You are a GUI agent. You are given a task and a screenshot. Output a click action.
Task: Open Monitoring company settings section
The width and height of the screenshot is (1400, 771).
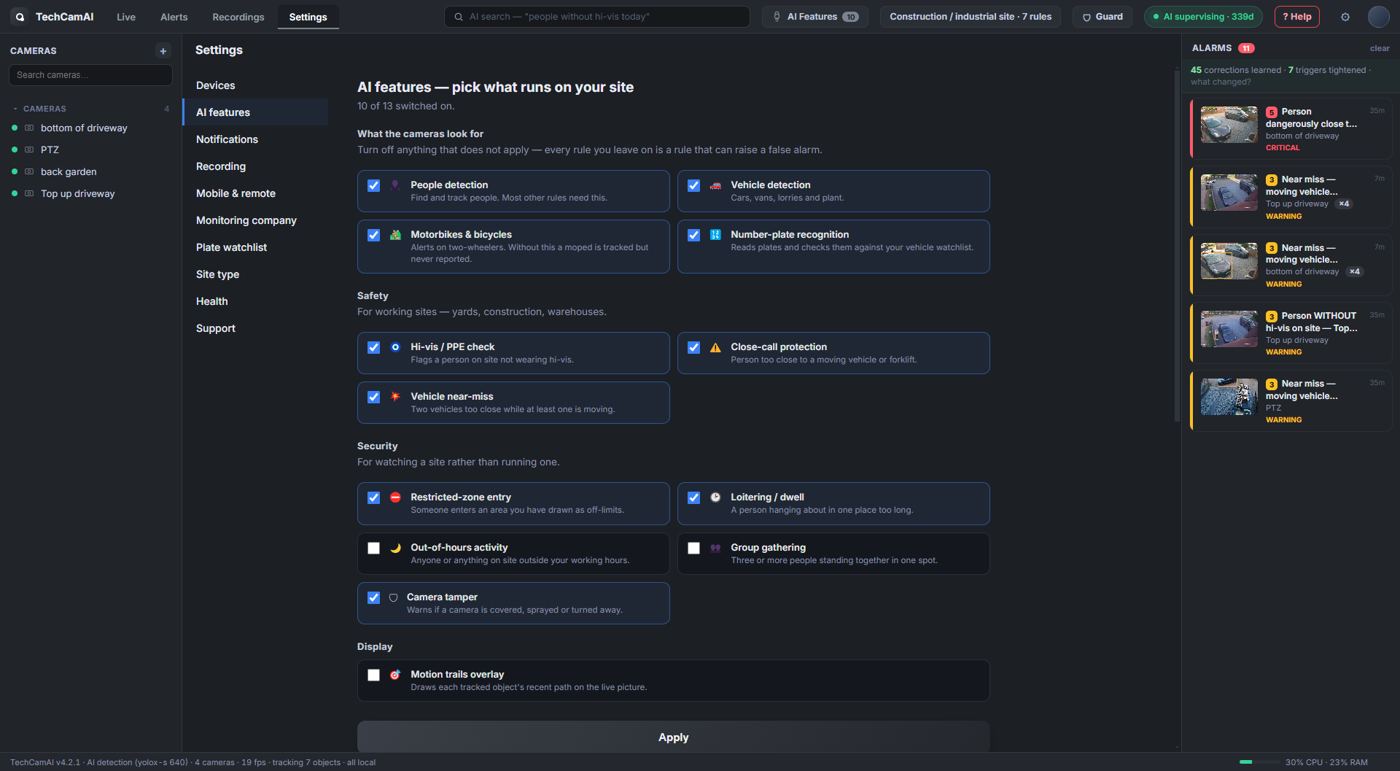coord(256,220)
